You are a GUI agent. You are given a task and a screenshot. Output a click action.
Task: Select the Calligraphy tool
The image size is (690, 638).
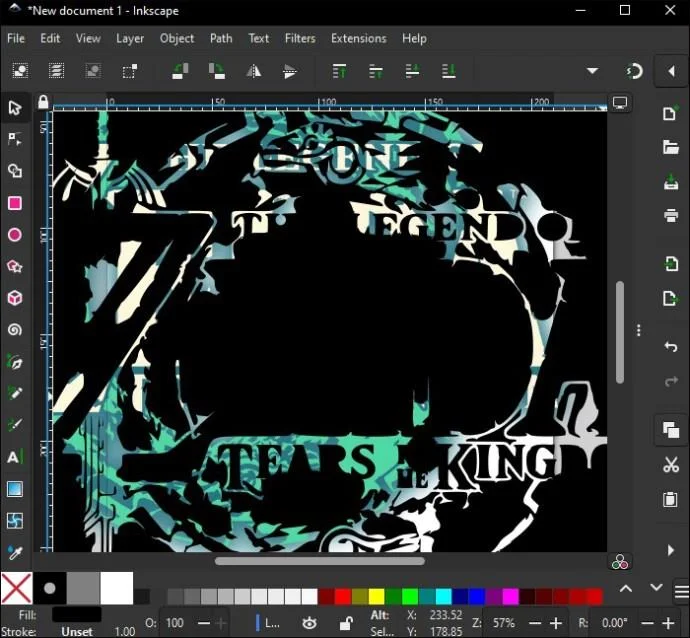pos(15,425)
